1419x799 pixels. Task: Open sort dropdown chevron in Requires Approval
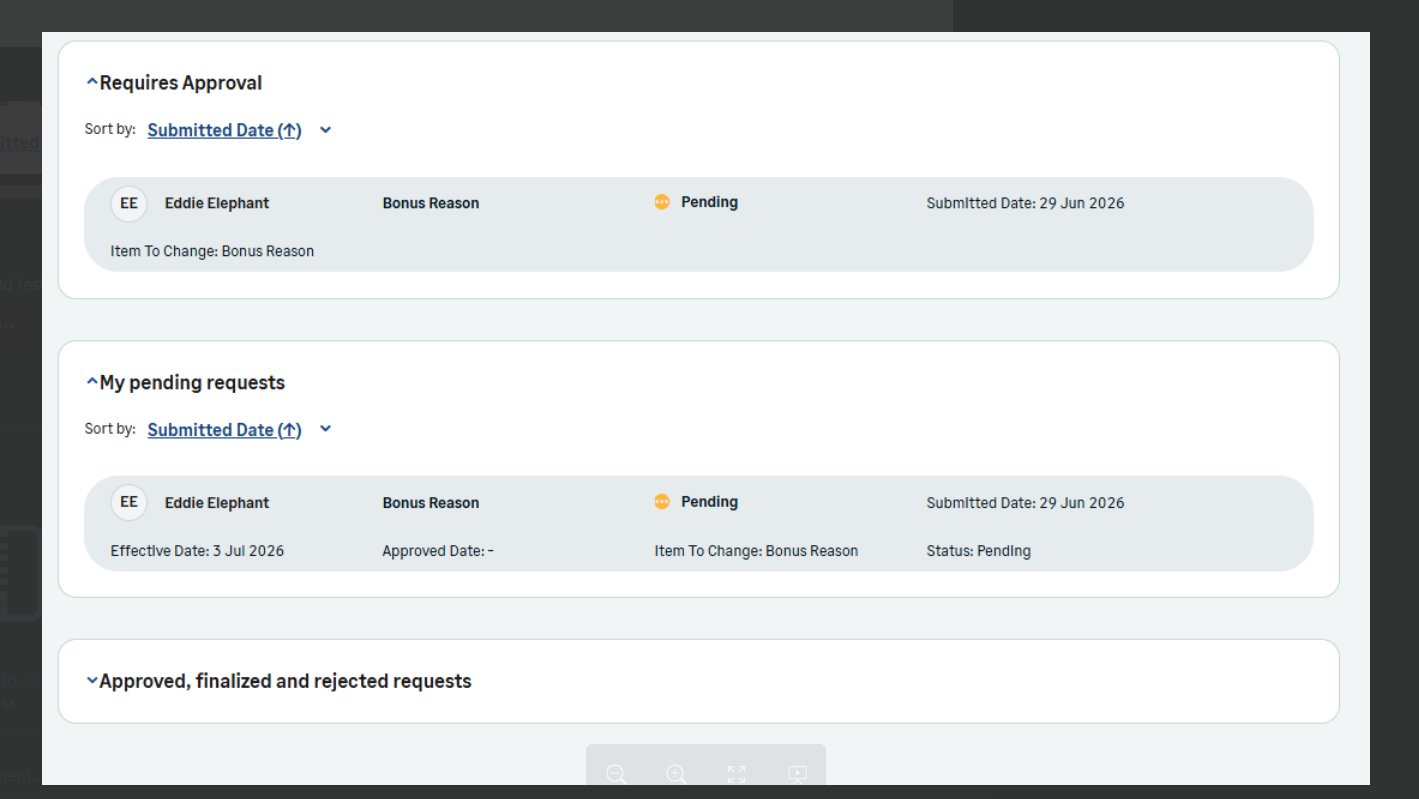[325, 130]
